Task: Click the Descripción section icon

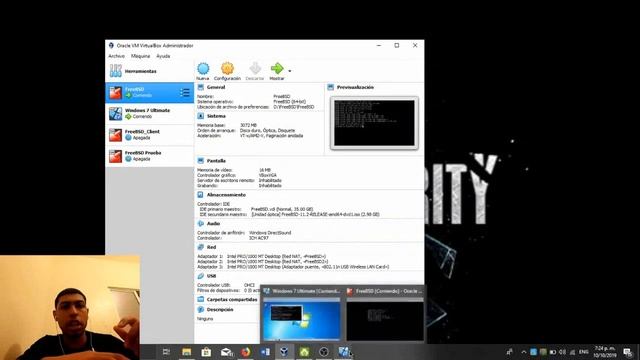Action: coord(200,310)
